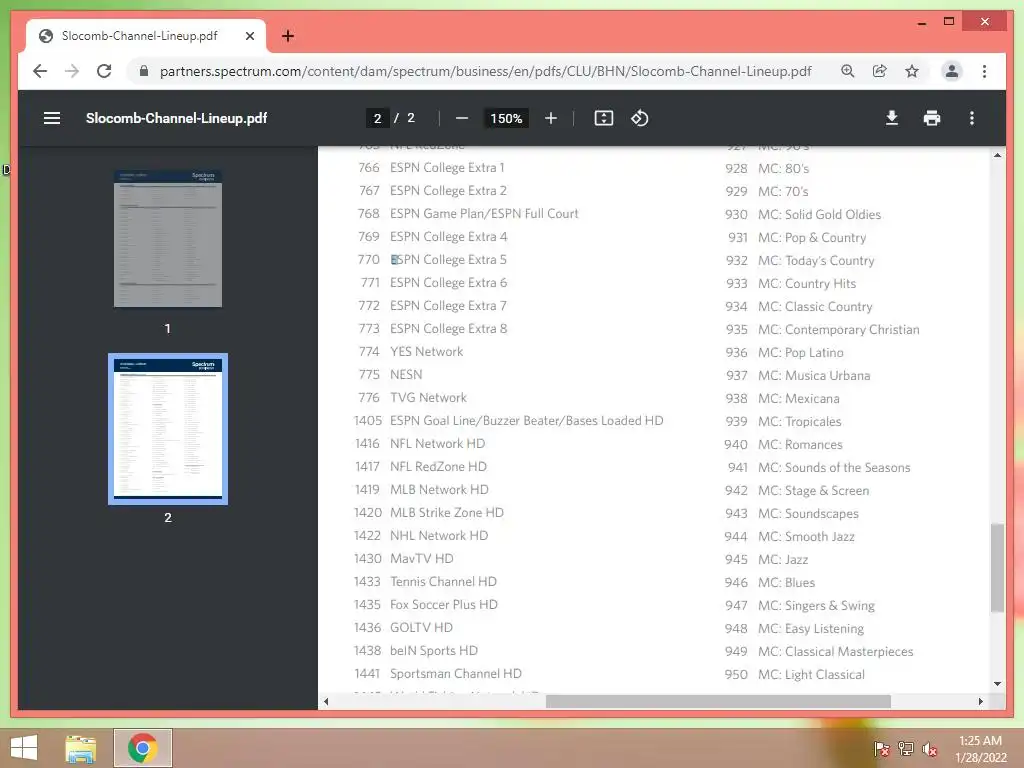Click "MC: Light Classical" text
The height and width of the screenshot is (768, 1024).
tap(811, 675)
